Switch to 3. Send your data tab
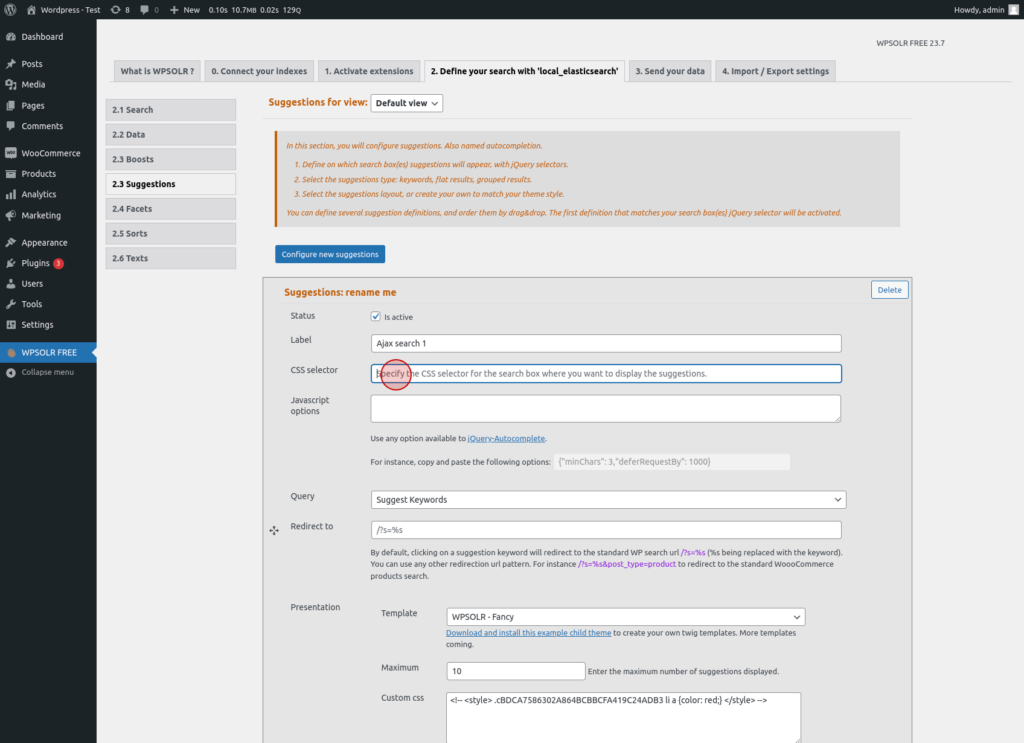The height and width of the screenshot is (743, 1024). 670,71
